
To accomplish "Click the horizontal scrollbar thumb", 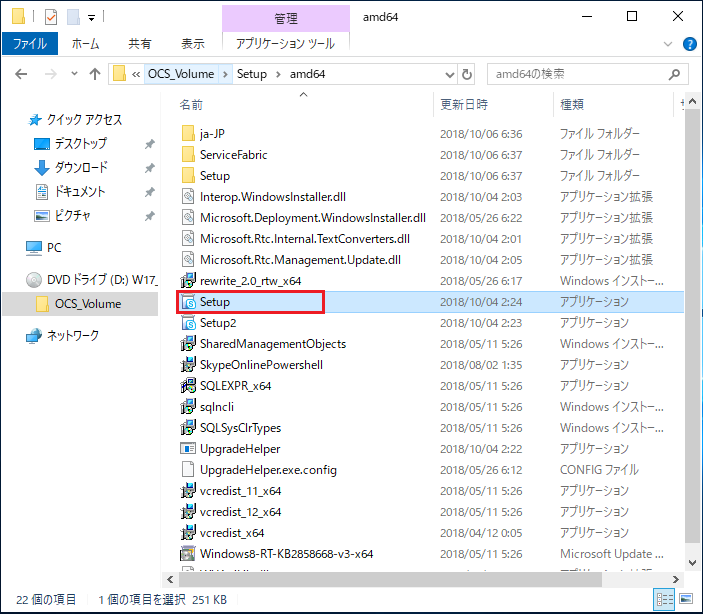I will click(390, 579).
